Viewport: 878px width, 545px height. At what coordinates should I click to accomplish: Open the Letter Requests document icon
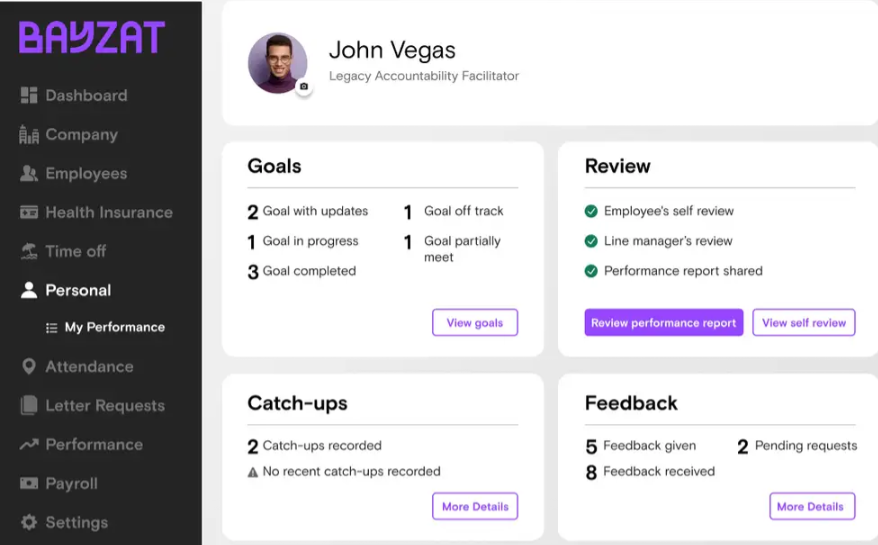tap(29, 406)
